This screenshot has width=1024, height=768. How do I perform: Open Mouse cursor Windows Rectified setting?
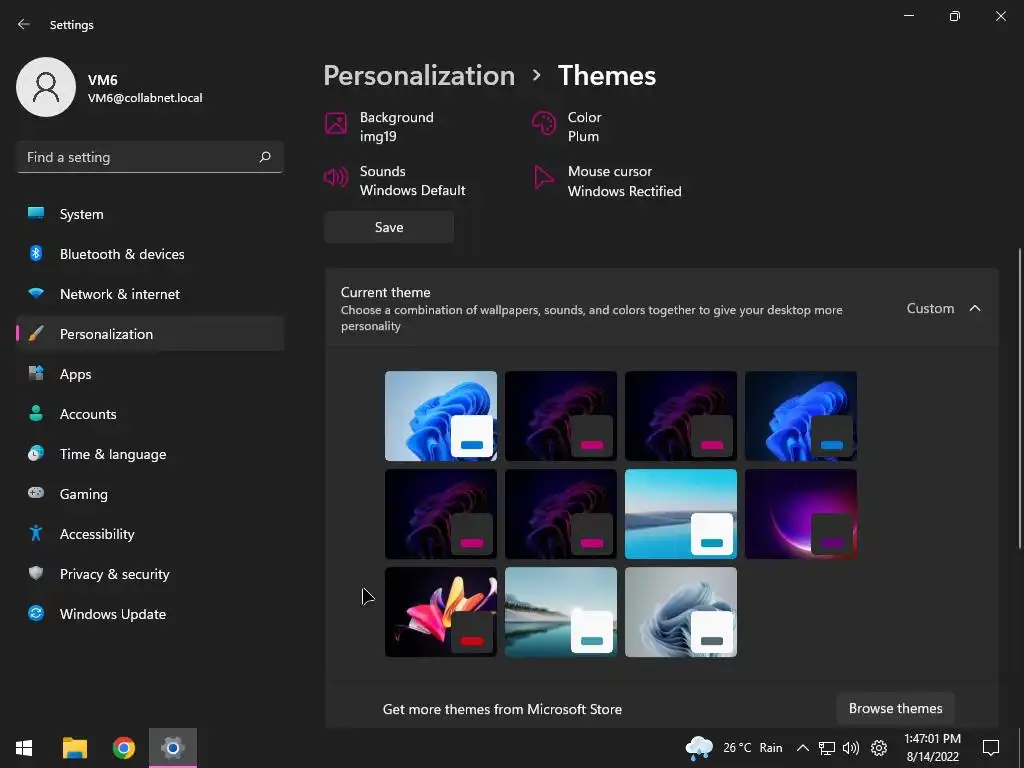(x=607, y=181)
